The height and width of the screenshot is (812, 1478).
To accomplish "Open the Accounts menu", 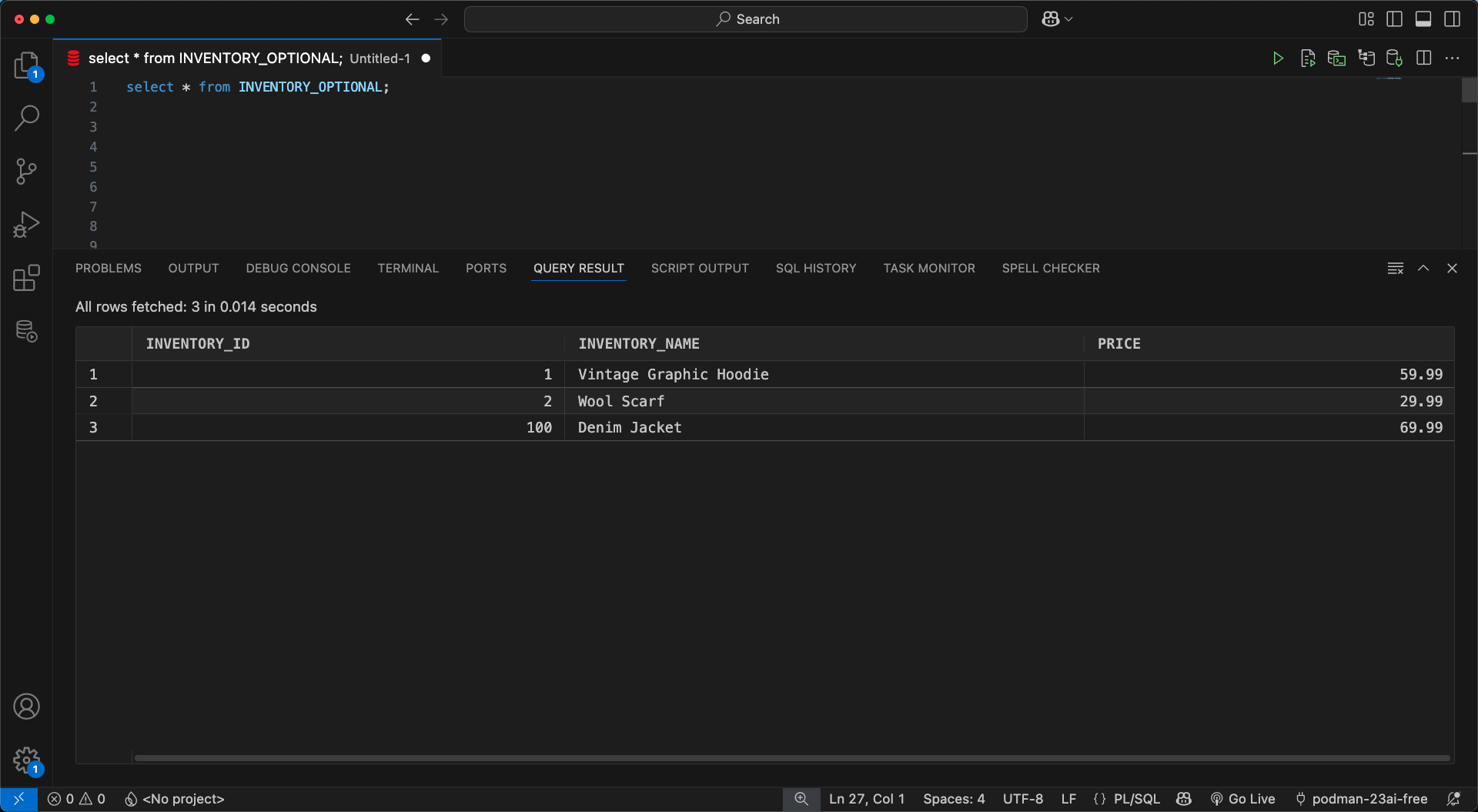I will pyautogui.click(x=27, y=707).
